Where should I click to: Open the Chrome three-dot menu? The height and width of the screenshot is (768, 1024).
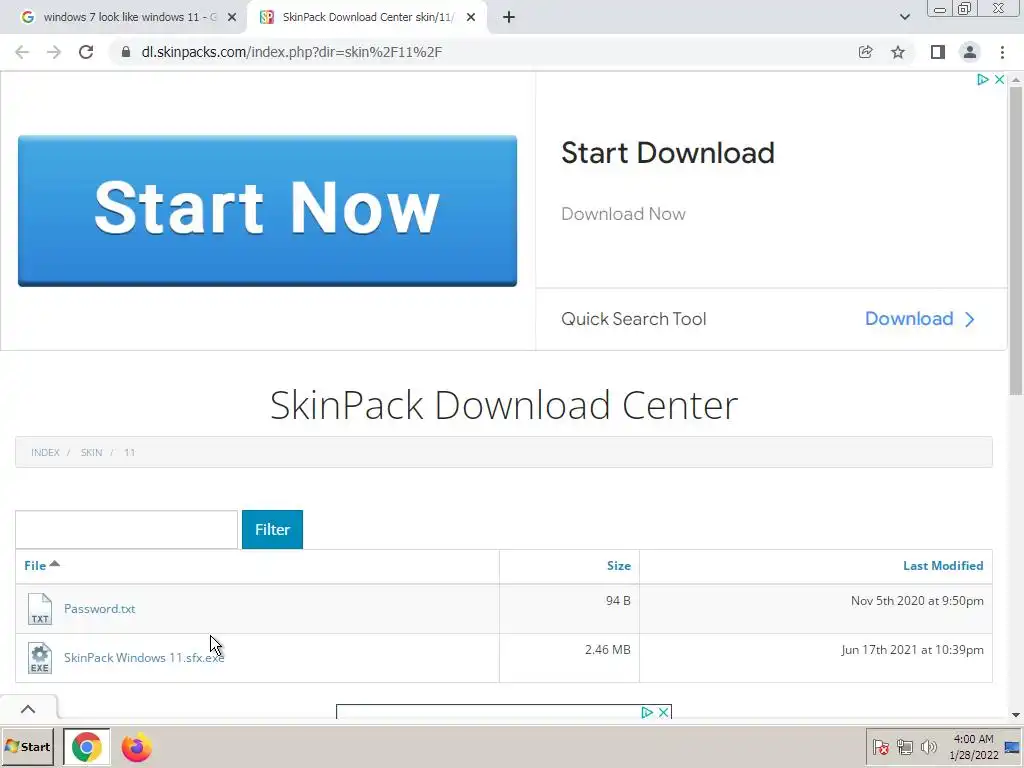click(x=1002, y=52)
